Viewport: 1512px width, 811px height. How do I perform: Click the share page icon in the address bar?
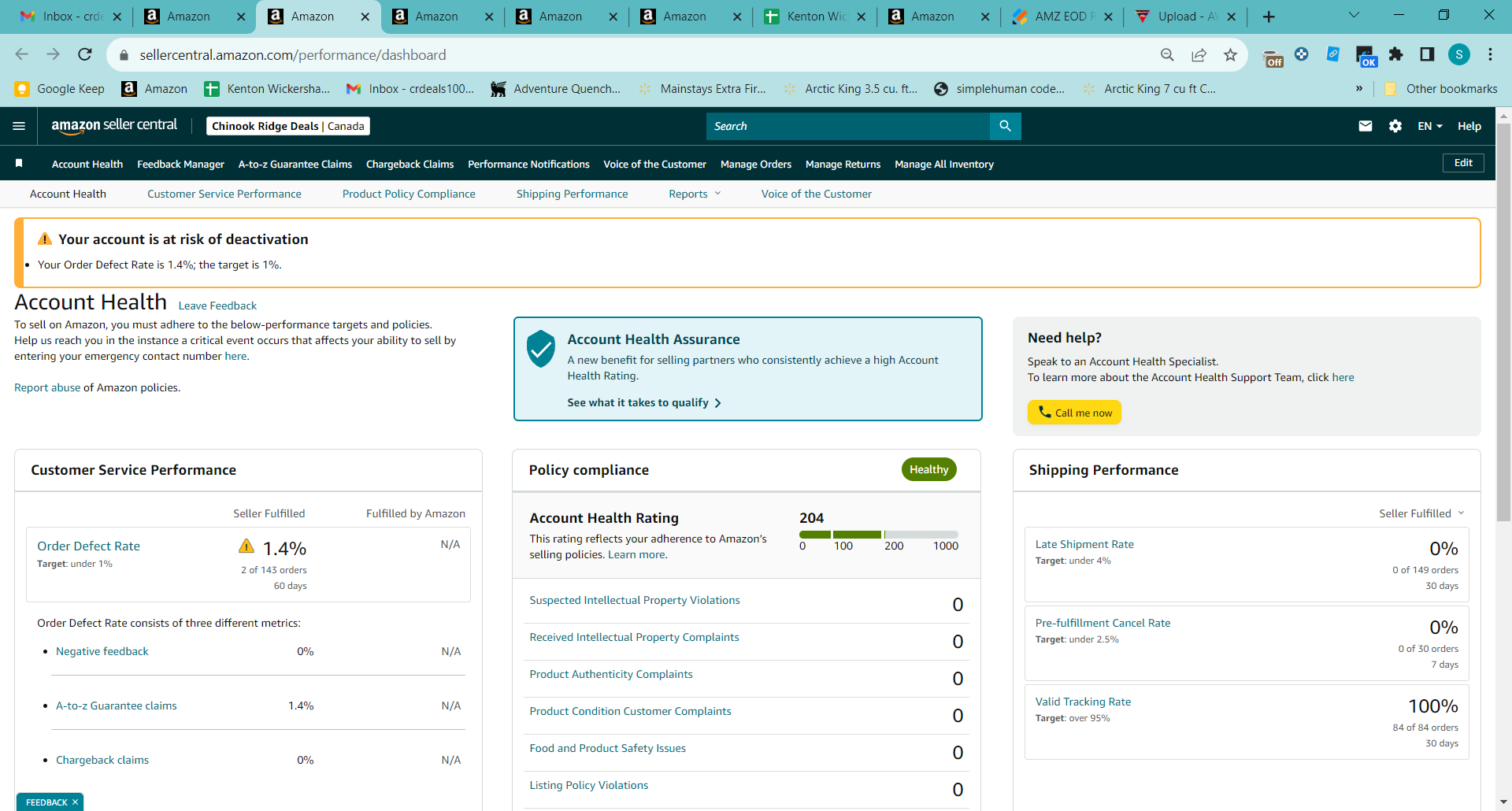pos(1199,54)
